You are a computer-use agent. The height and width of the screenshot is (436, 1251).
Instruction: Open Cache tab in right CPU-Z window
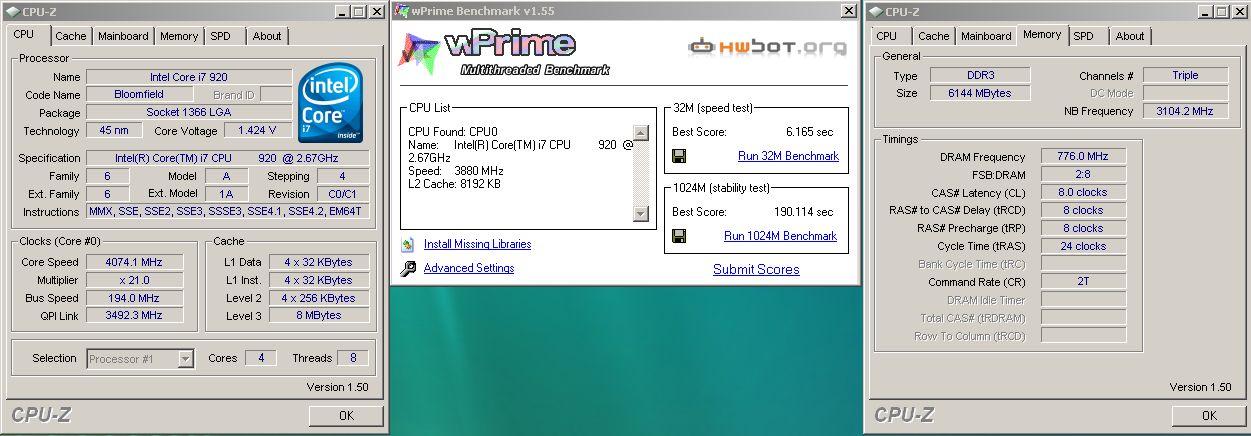click(934, 36)
